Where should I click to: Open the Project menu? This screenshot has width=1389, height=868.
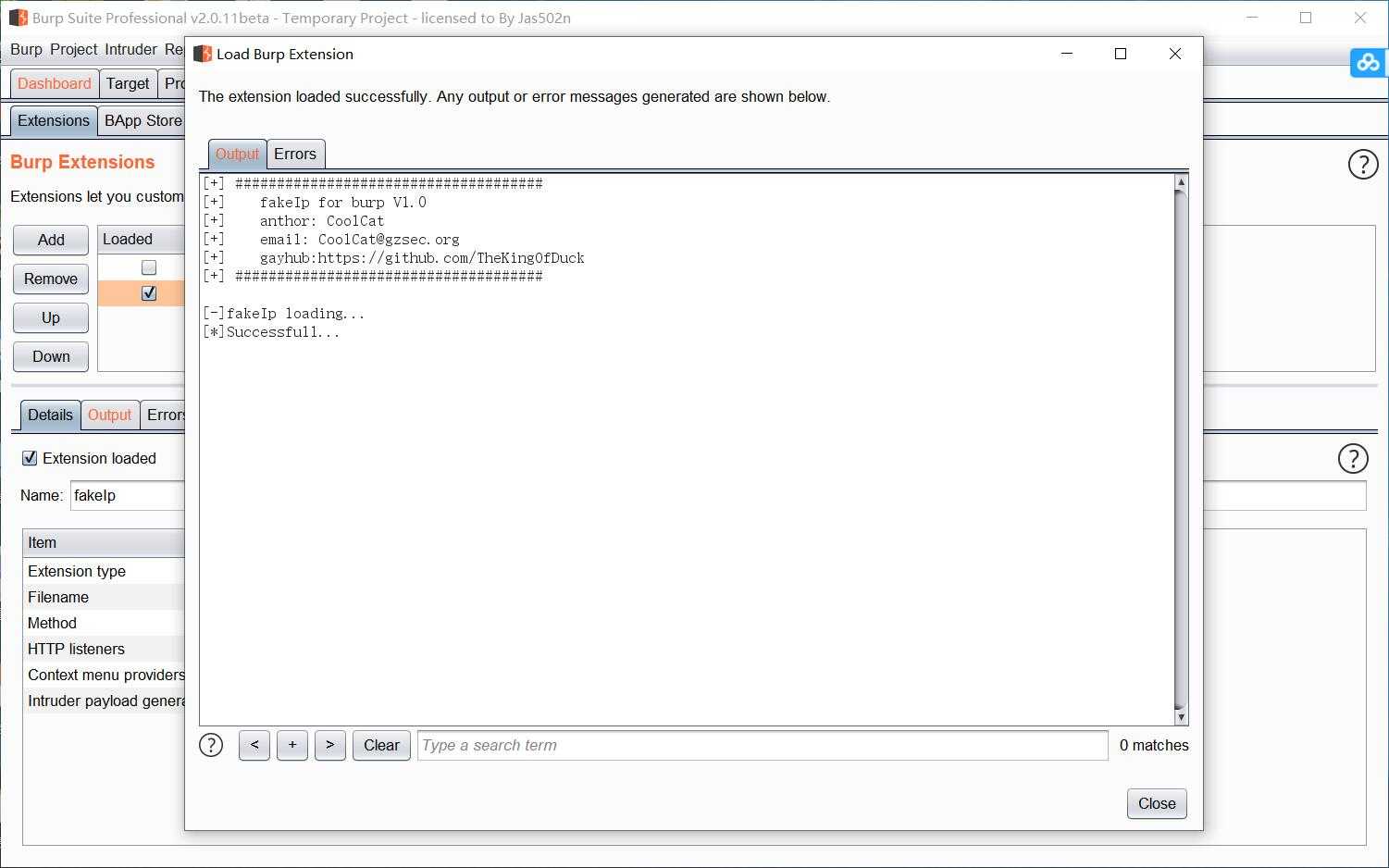click(x=74, y=49)
